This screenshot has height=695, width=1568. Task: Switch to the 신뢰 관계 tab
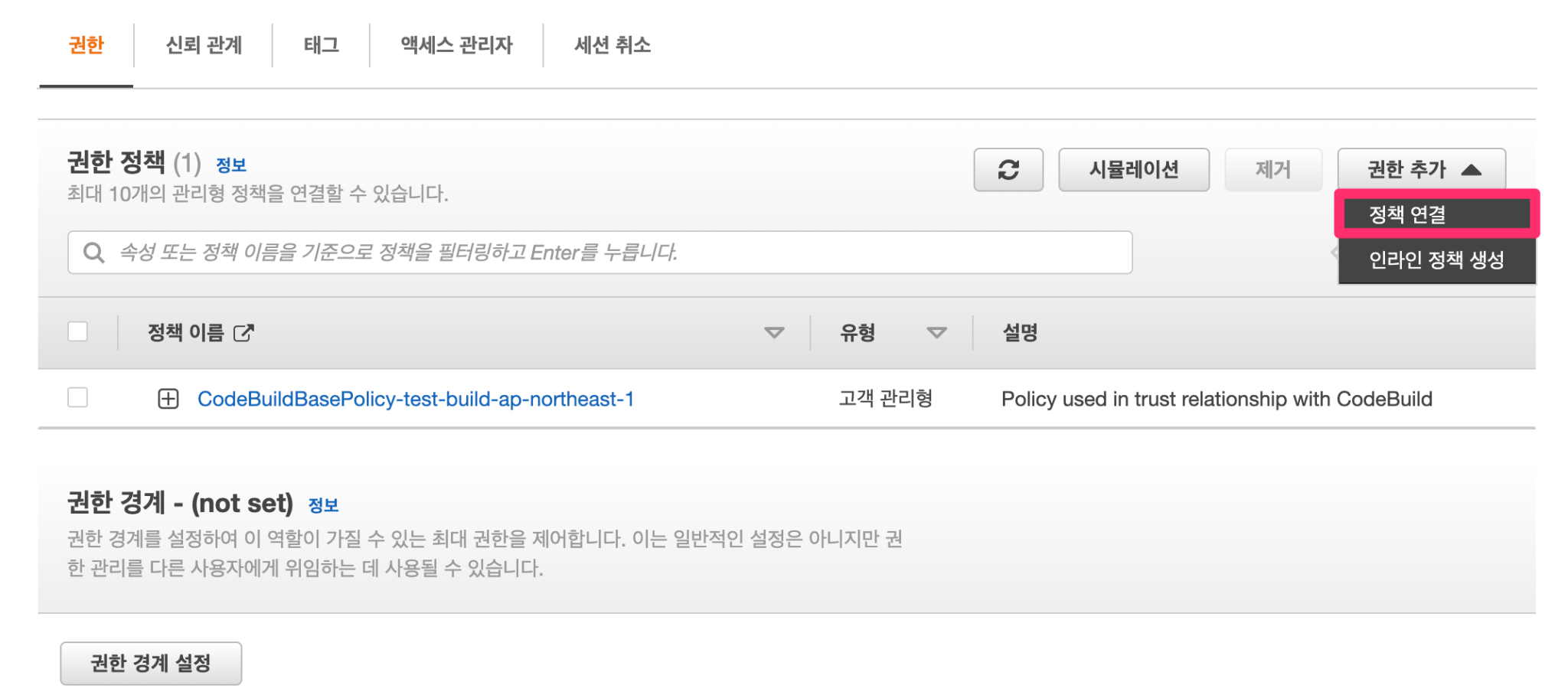click(204, 45)
